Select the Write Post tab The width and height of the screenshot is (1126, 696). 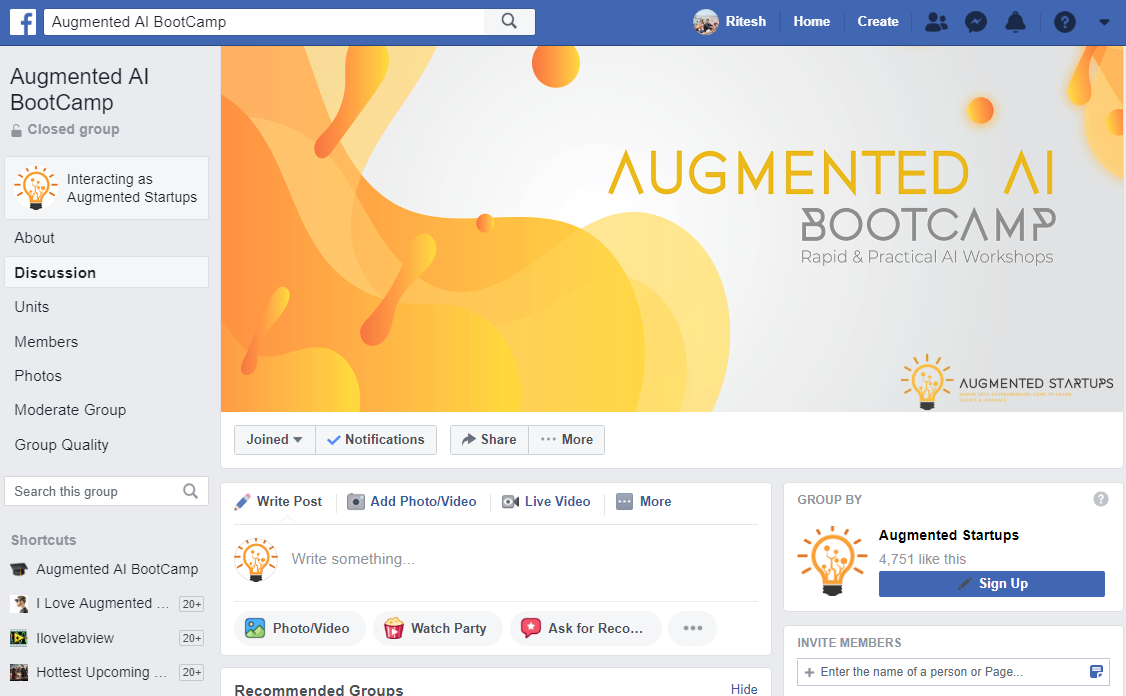coord(279,501)
